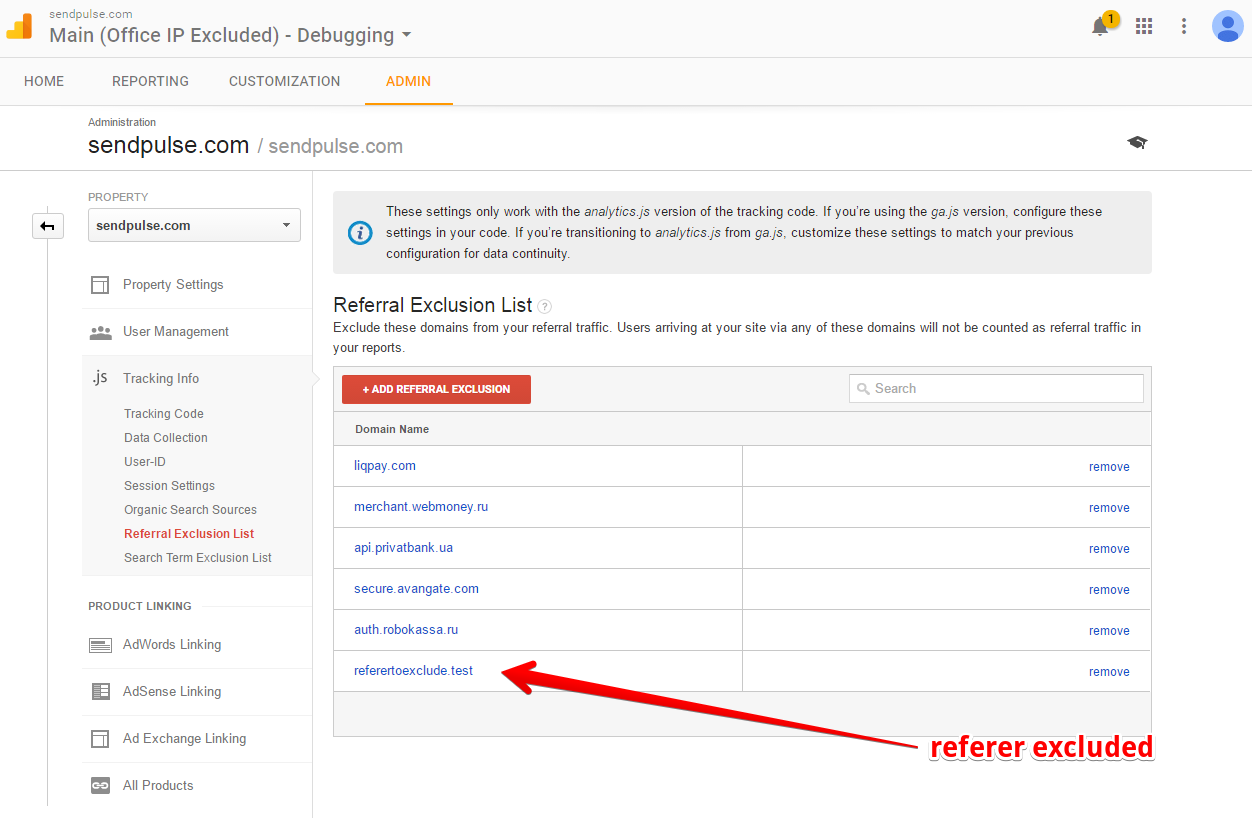Open Ad Exchange Linking
Image resolution: width=1252 pixels, height=818 pixels.
point(184,739)
